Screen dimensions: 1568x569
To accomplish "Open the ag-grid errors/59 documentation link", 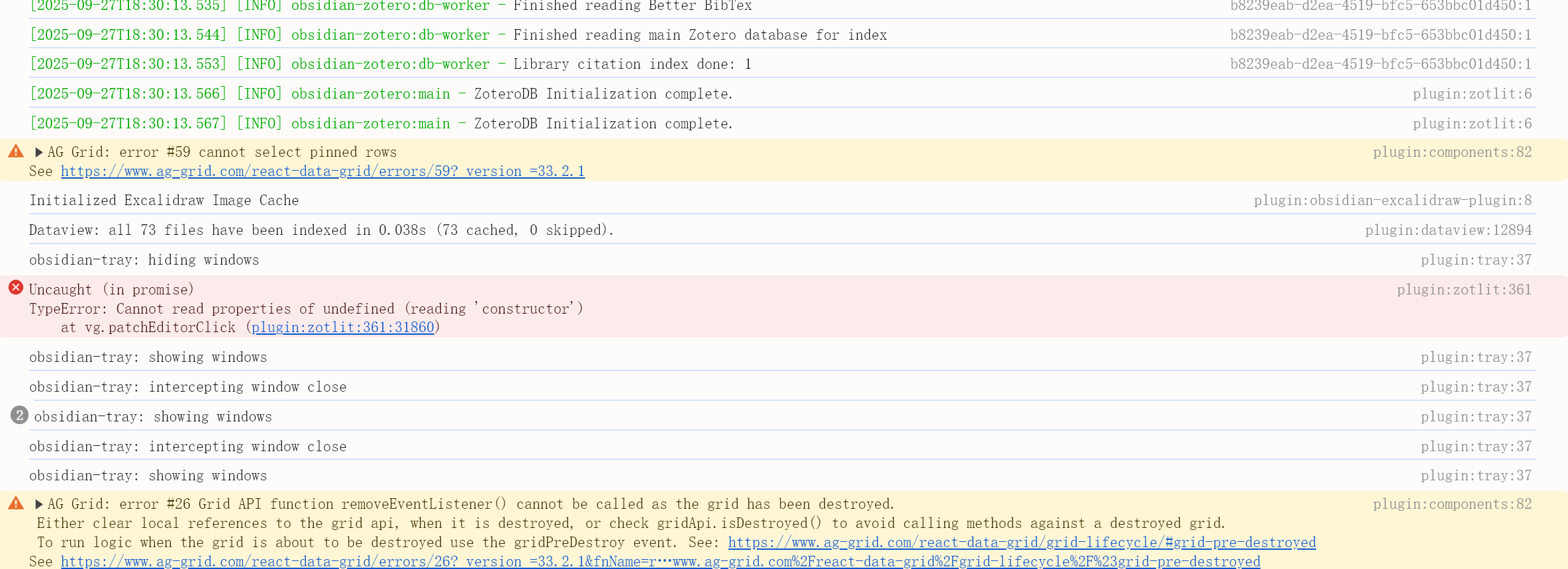I will coord(322,171).
